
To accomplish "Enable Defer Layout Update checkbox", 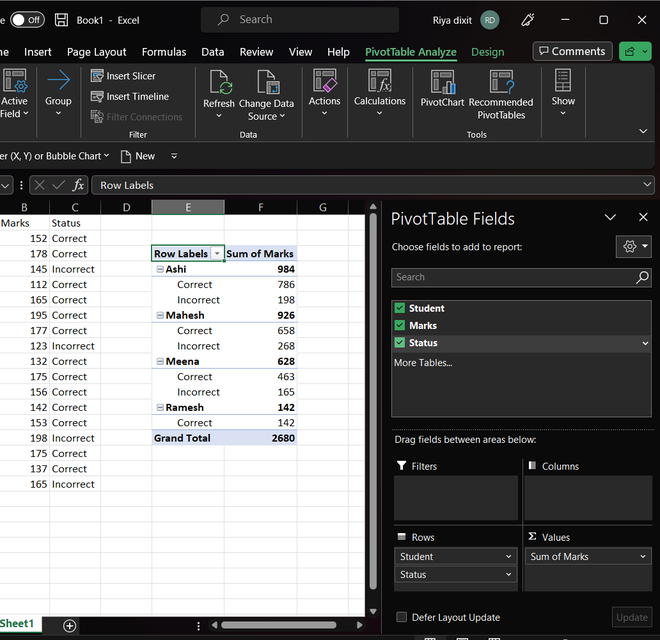I will (402, 617).
